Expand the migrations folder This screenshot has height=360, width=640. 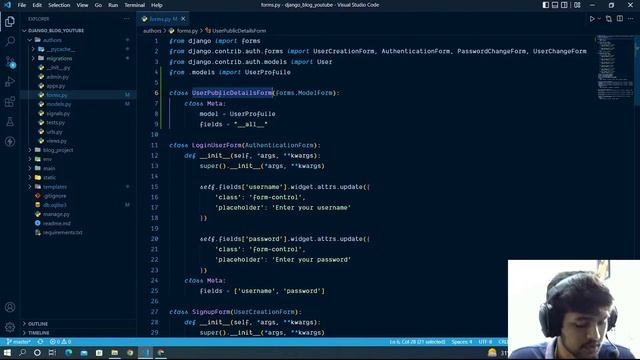coord(59,58)
